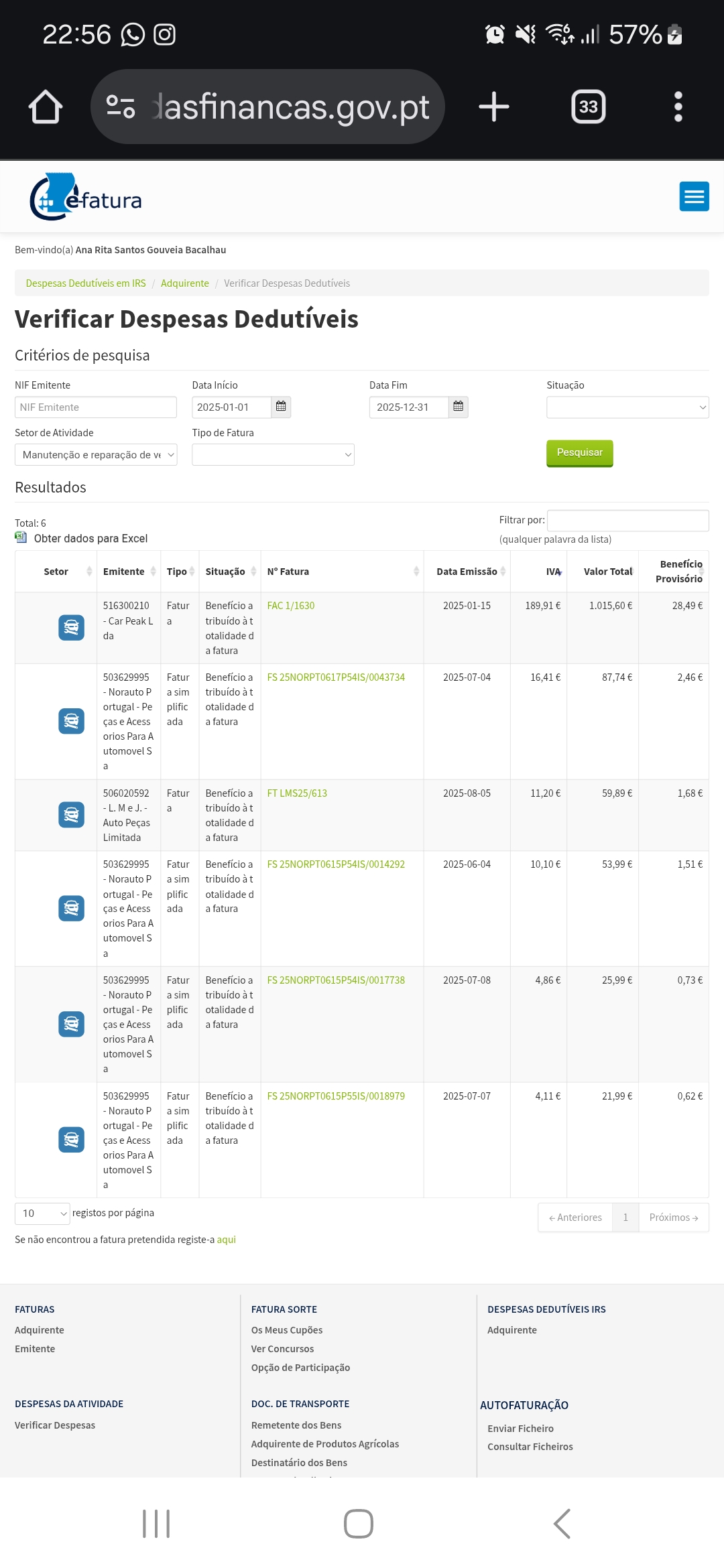The height and width of the screenshot is (1568, 724).
Task: Open the Data Início calendar picker
Action: tap(281, 407)
